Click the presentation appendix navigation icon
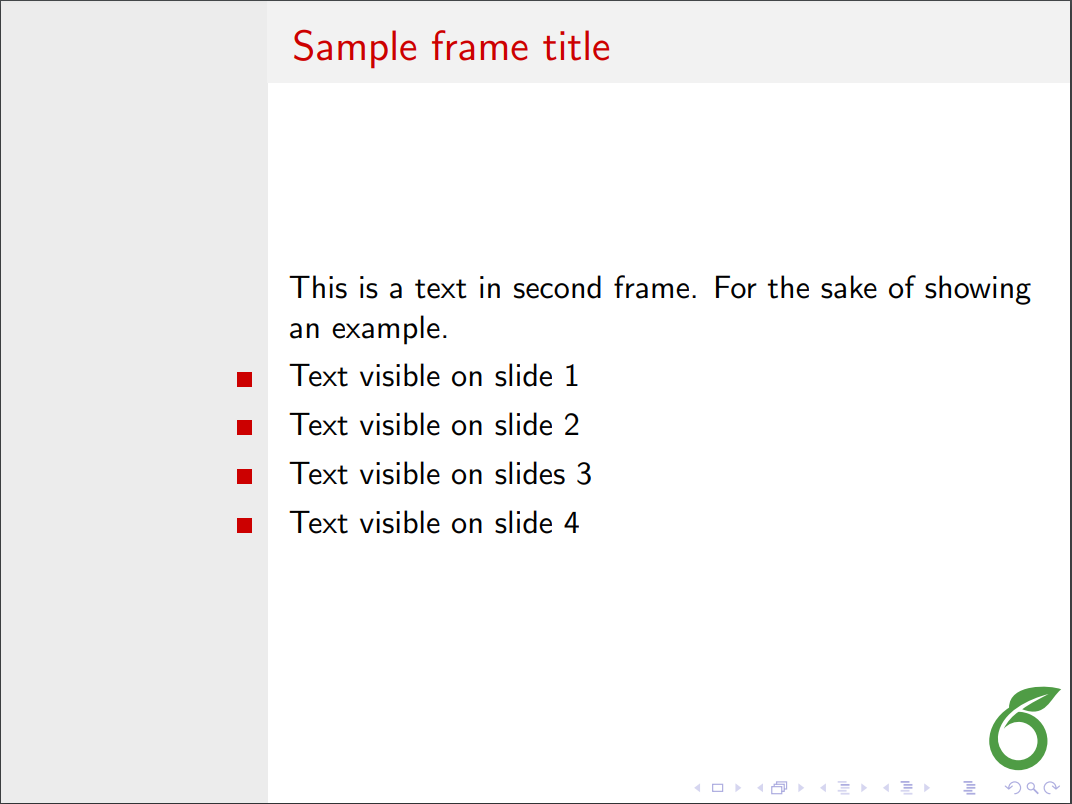 (968, 788)
